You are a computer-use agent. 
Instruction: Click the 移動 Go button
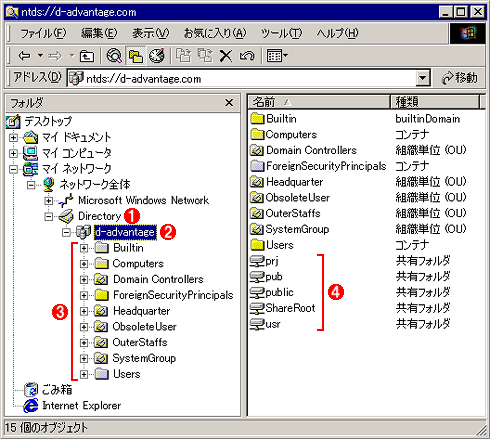459,78
